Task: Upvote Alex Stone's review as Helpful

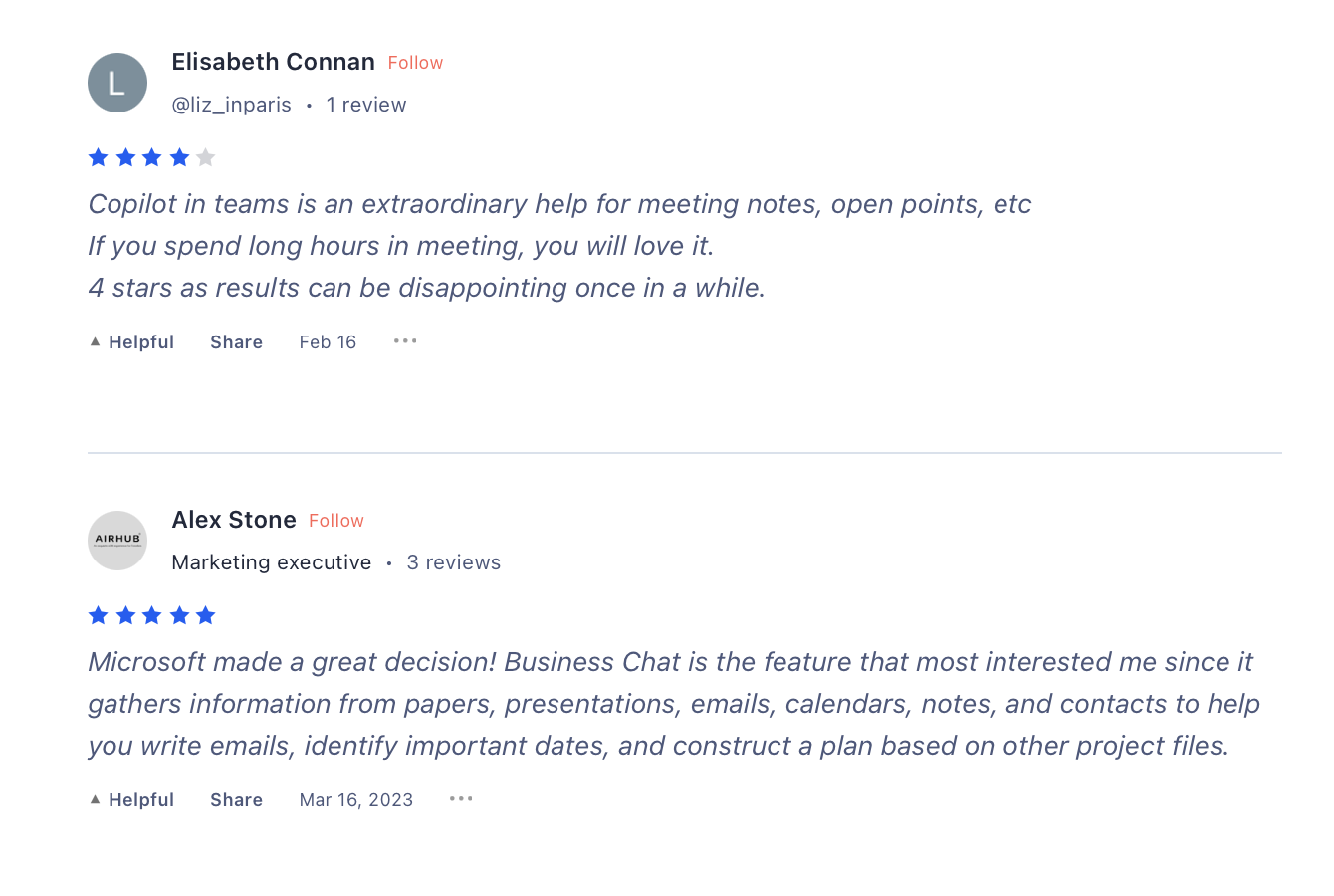Action: (x=131, y=800)
